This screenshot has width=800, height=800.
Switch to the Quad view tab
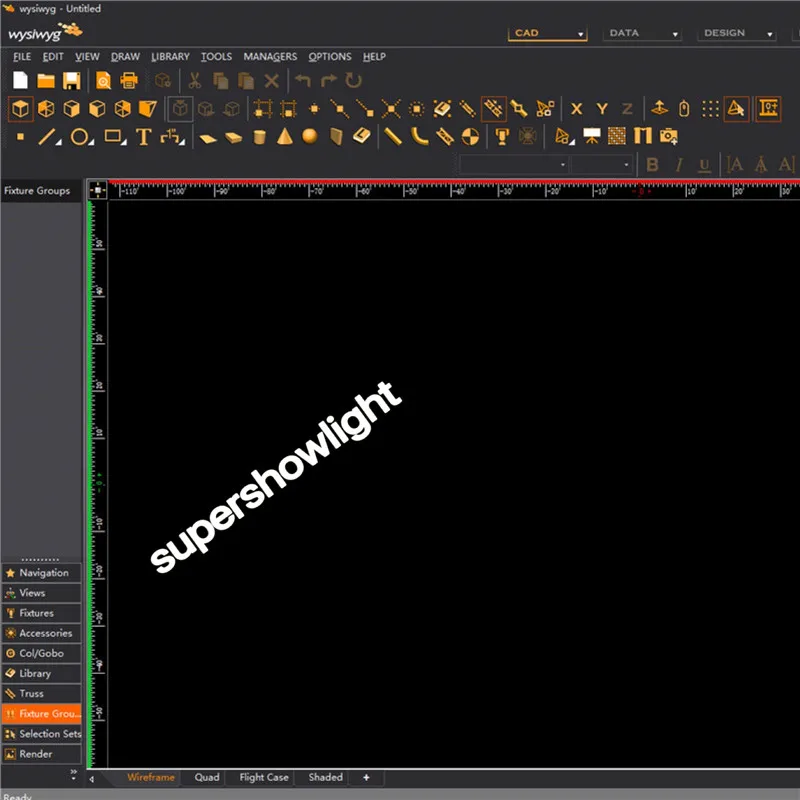click(207, 777)
